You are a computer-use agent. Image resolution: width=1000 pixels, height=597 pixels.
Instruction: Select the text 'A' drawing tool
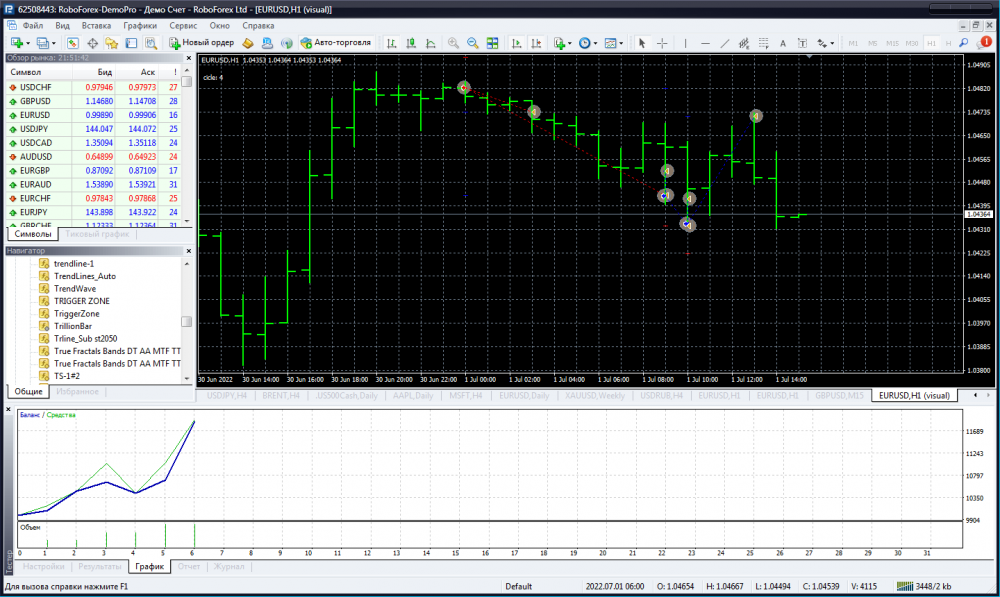pyautogui.click(x=783, y=43)
